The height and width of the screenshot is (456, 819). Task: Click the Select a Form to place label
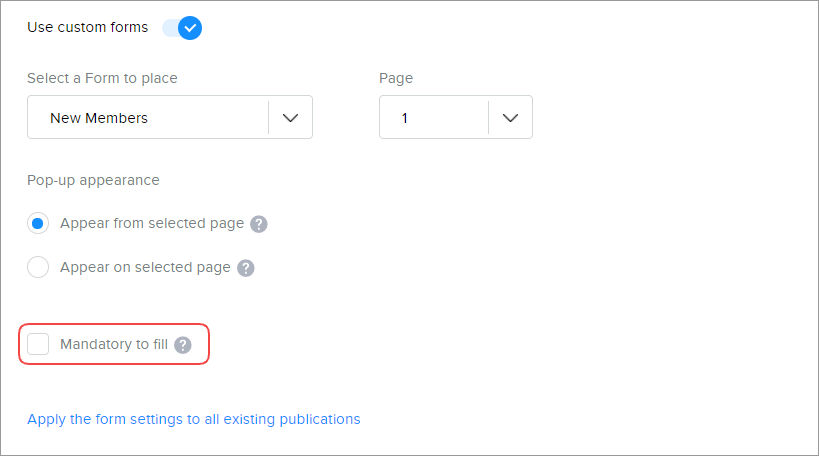103,78
